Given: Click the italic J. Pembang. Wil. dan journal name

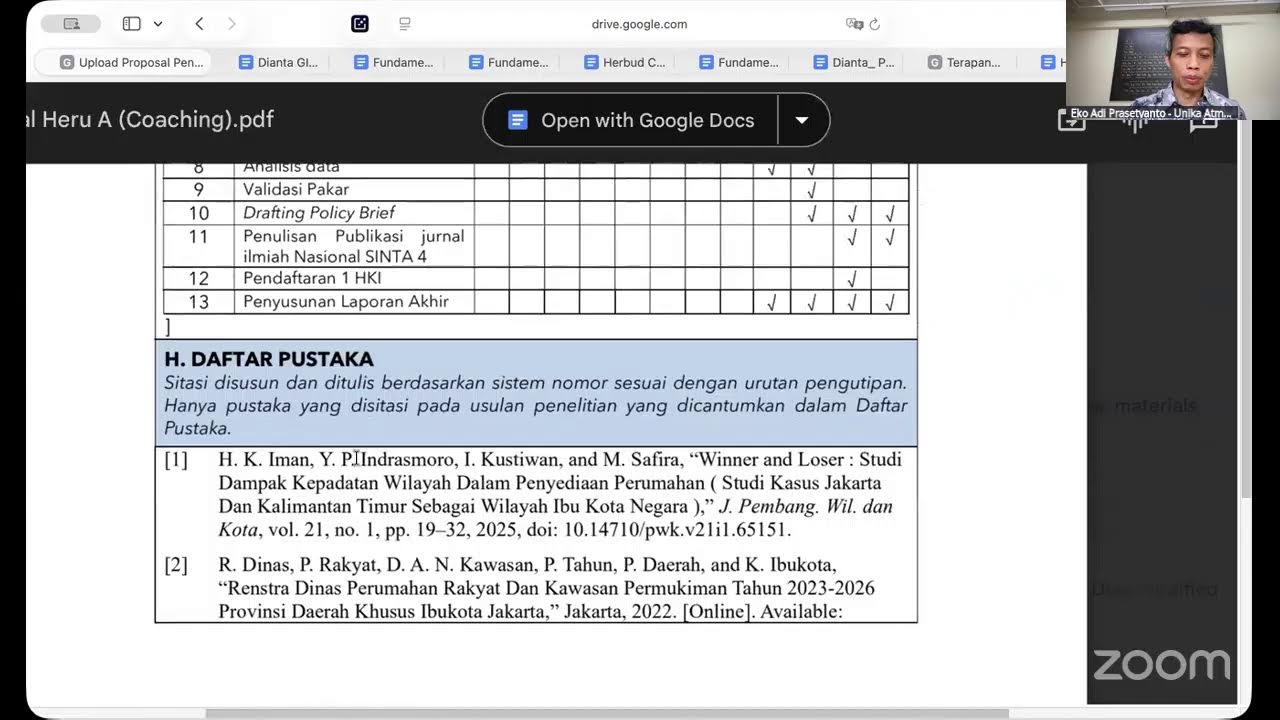Looking at the screenshot, I should pos(806,507).
